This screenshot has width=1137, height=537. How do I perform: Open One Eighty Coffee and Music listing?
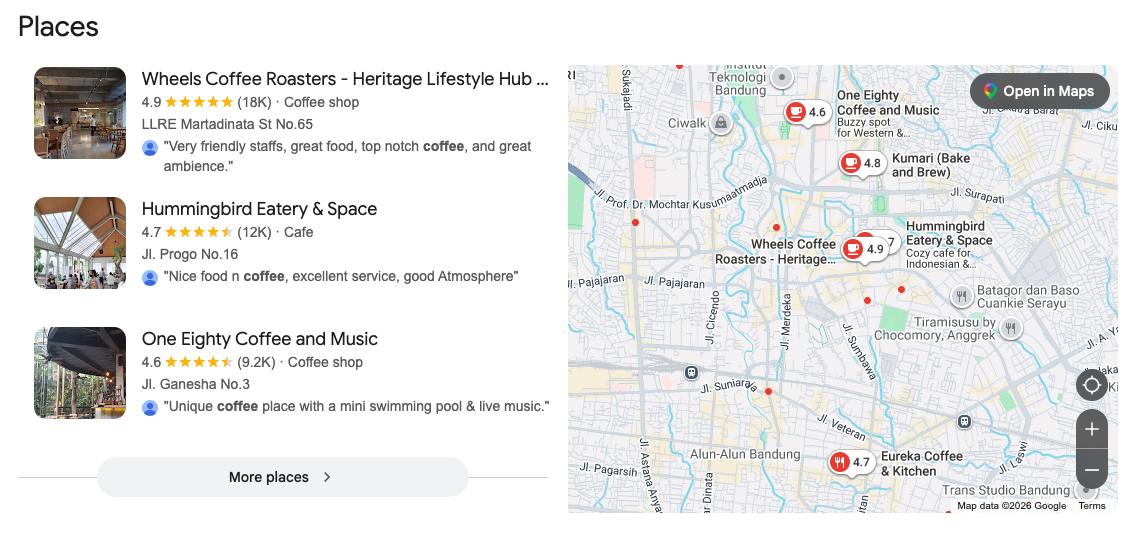pos(260,338)
